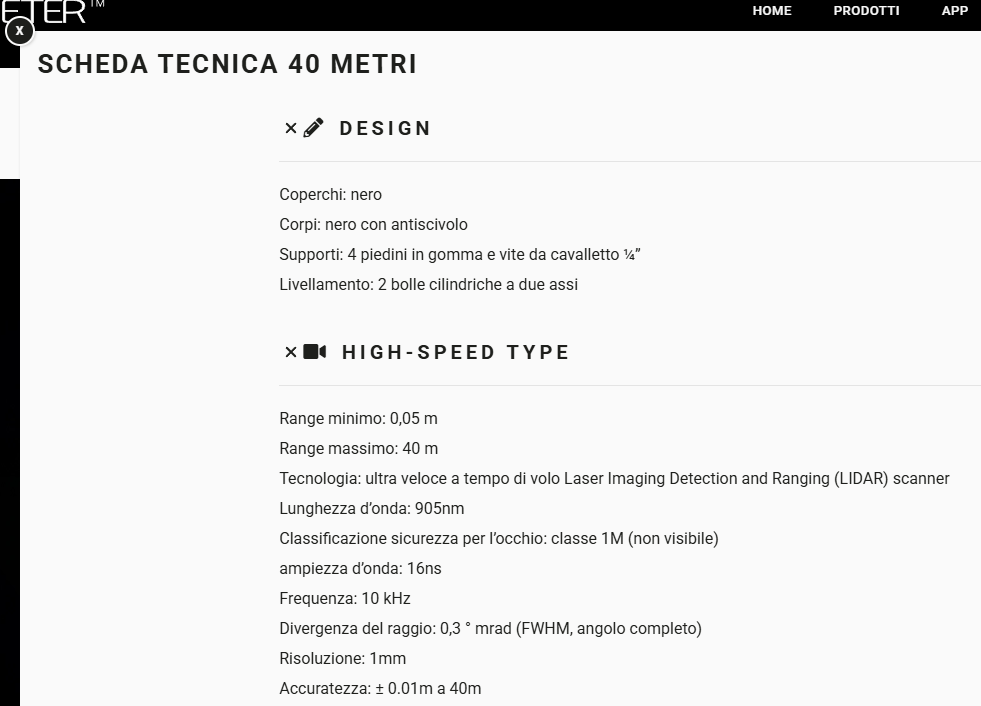Toggle the DESIGN section heading

(385, 128)
